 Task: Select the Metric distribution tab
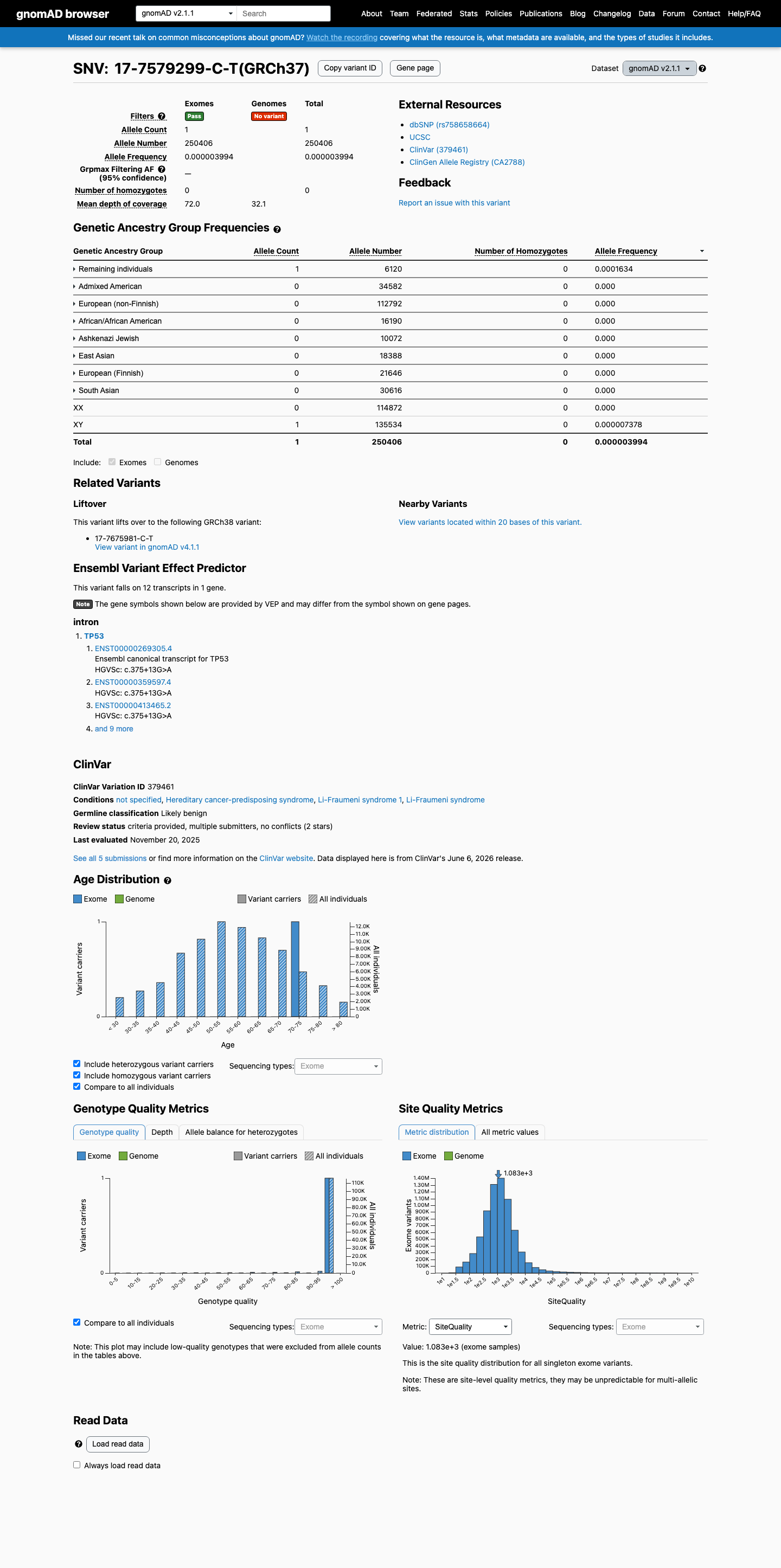pyautogui.click(x=437, y=1132)
